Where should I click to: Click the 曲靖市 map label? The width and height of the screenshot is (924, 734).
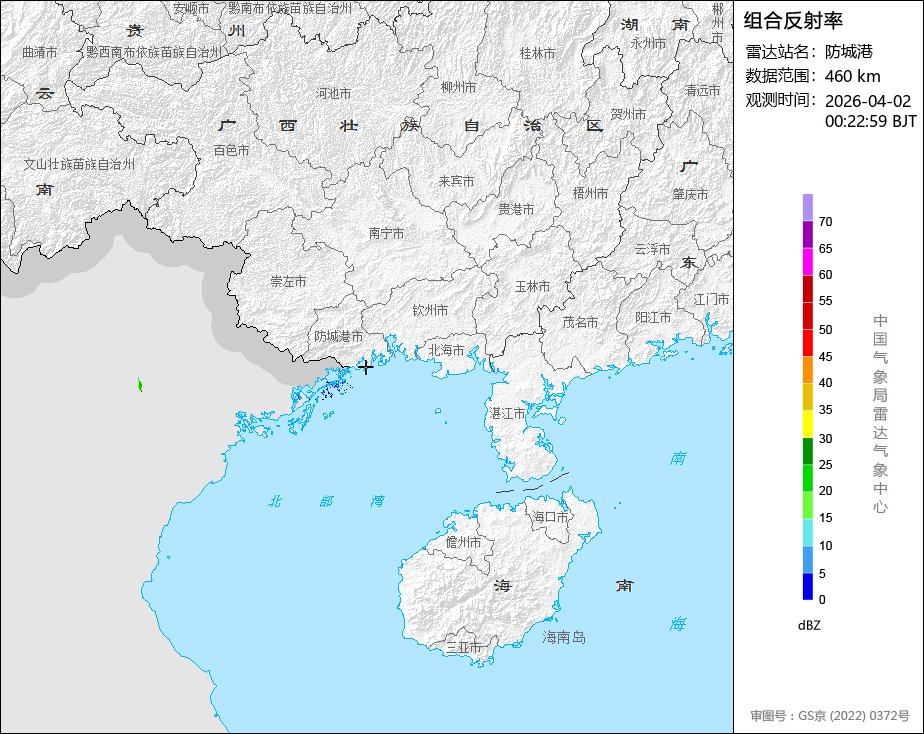pyautogui.click(x=39, y=52)
